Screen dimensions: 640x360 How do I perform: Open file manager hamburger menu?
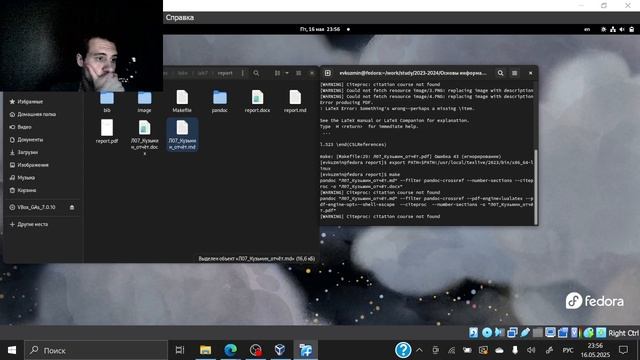point(299,73)
